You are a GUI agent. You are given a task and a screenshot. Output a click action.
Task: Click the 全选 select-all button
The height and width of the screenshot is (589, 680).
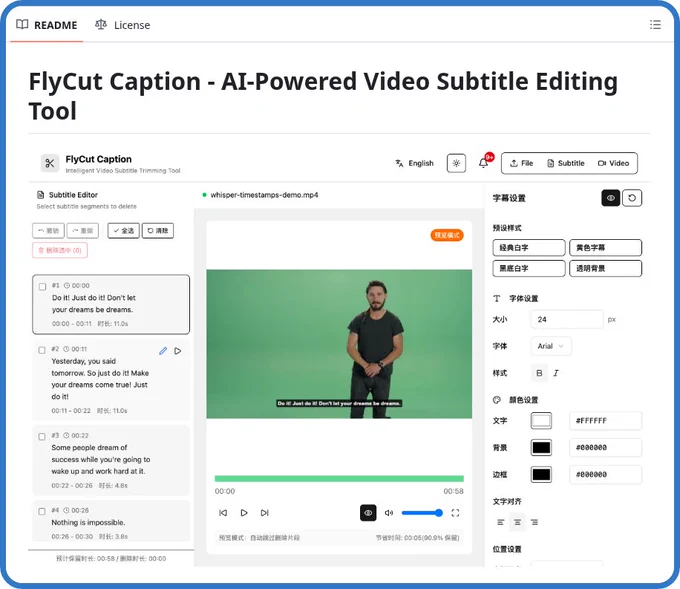pyautogui.click(x=124, y=231)
